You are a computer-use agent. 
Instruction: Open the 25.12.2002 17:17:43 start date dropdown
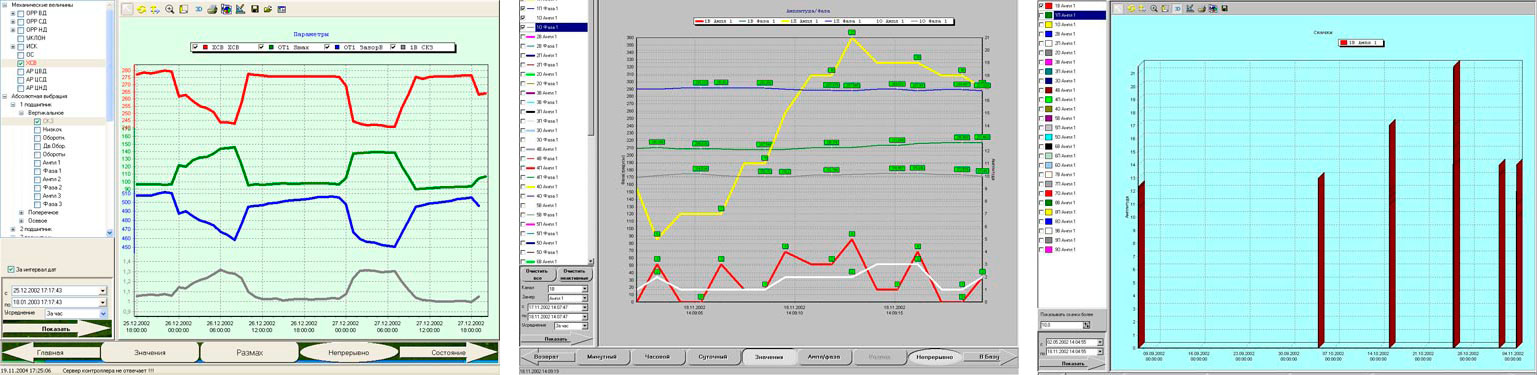(x=103, y=291)
